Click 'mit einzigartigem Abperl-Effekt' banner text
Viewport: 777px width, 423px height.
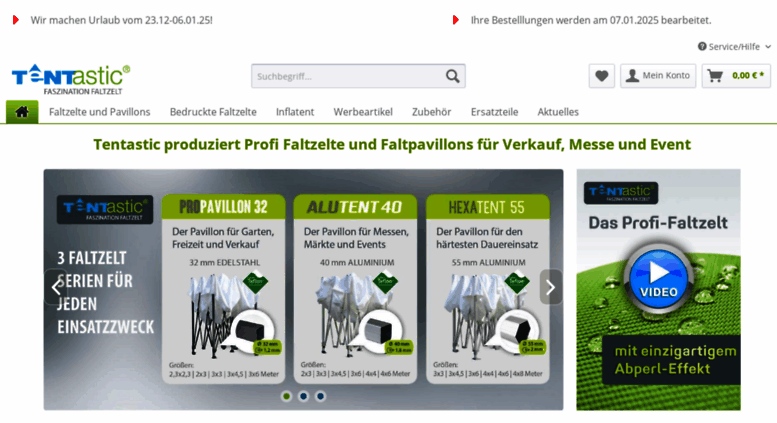click(x=675, y=360)
